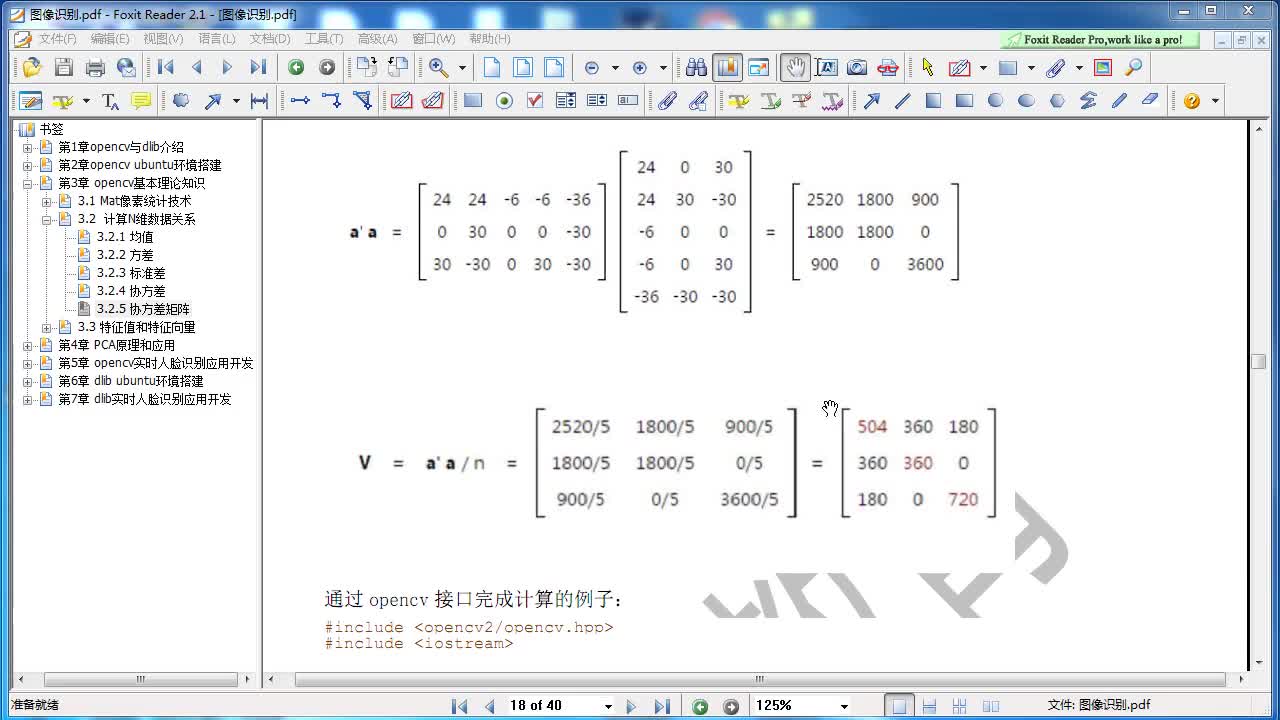Click the Print icon in toolbar

pos(95,67)
